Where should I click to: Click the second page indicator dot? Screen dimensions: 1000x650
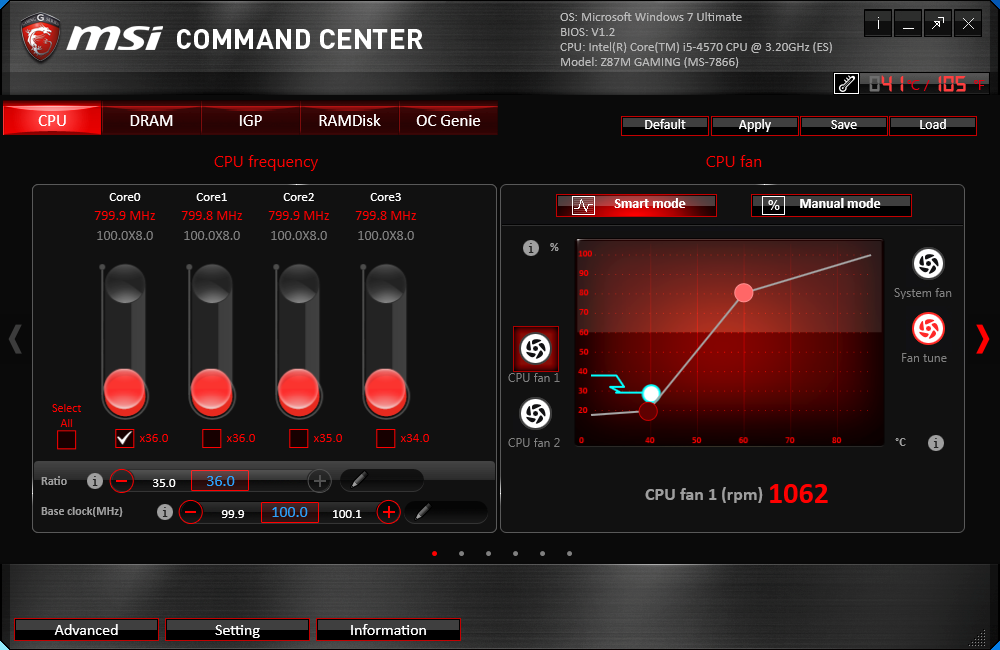tap(461, 554)
